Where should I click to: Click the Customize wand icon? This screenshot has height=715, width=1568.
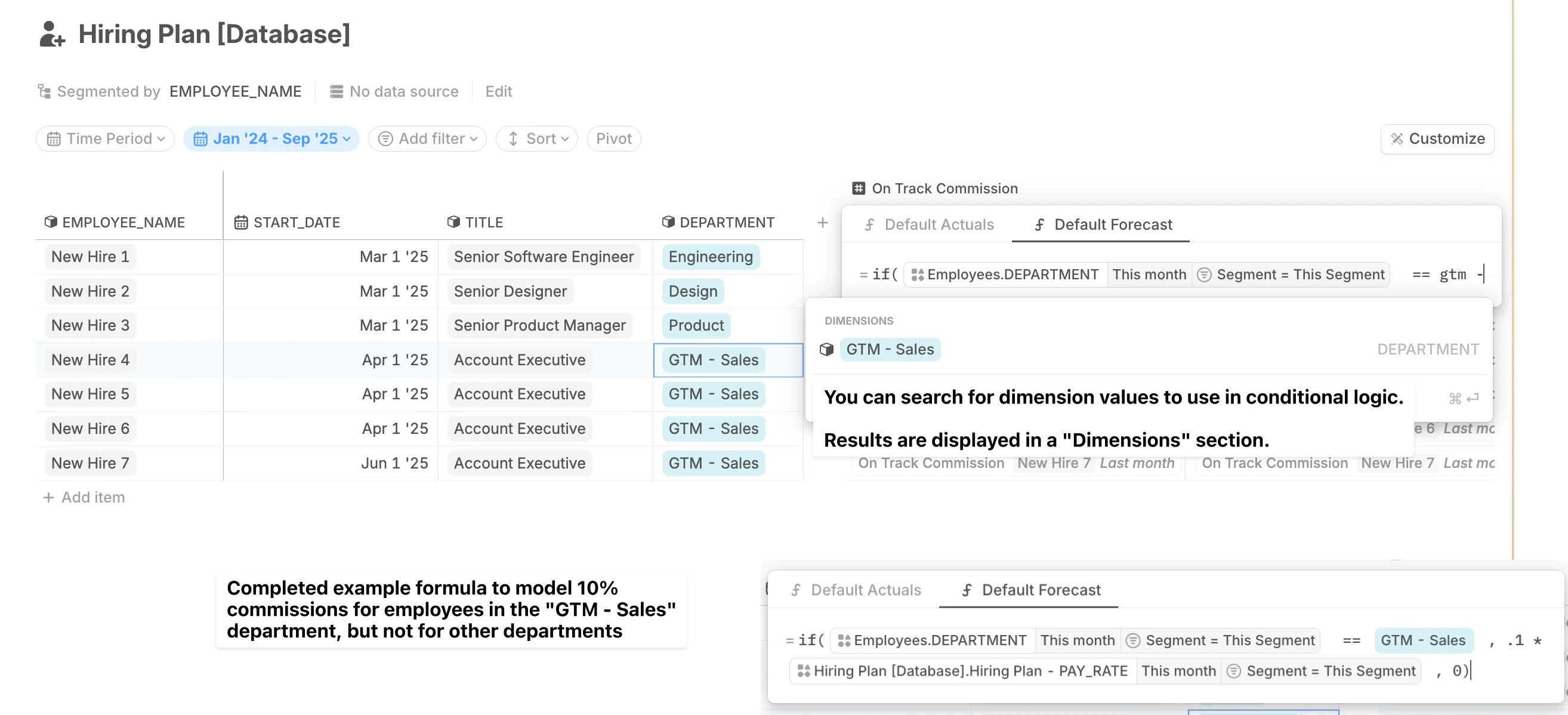pyautogui.click(x=1396, y=139)
